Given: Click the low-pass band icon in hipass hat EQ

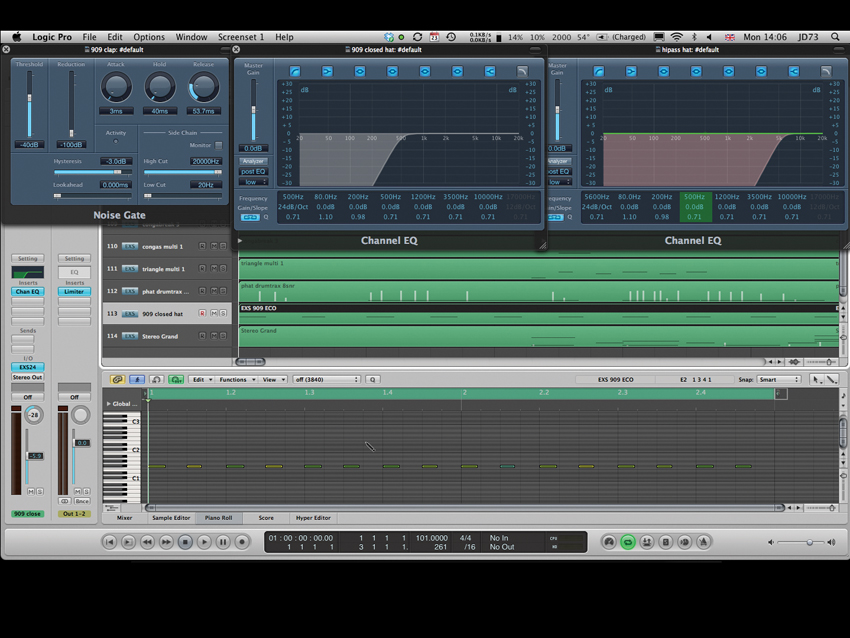Looking at the screenshot, I should (x=826, y=72).
